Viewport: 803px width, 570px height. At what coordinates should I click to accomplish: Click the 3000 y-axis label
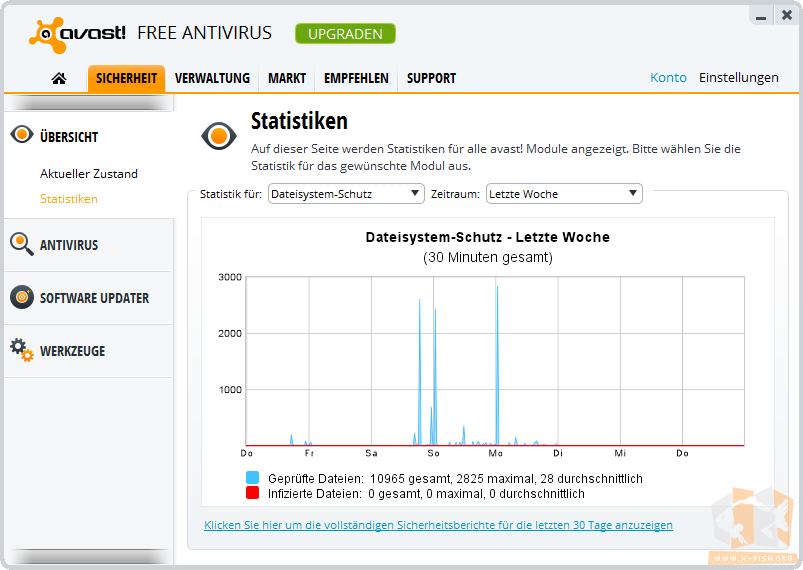point(230,277)
